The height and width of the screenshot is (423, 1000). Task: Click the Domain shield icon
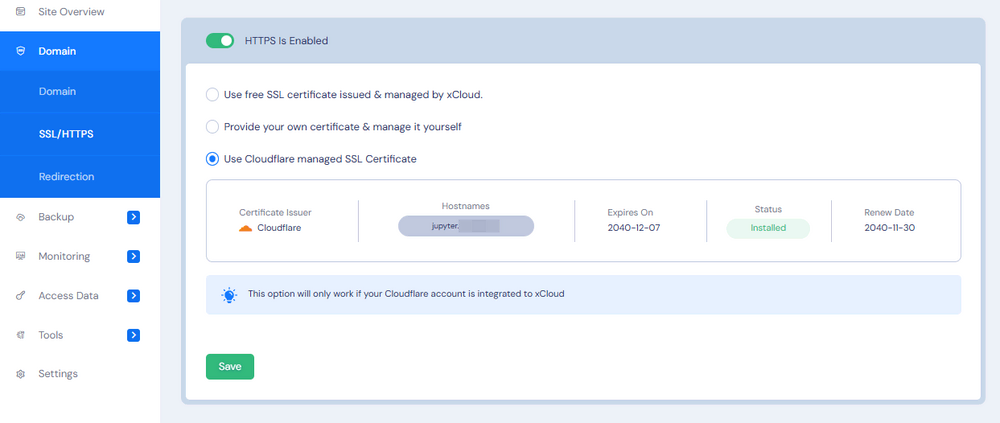pyautogui.click(x=20, y=51)
